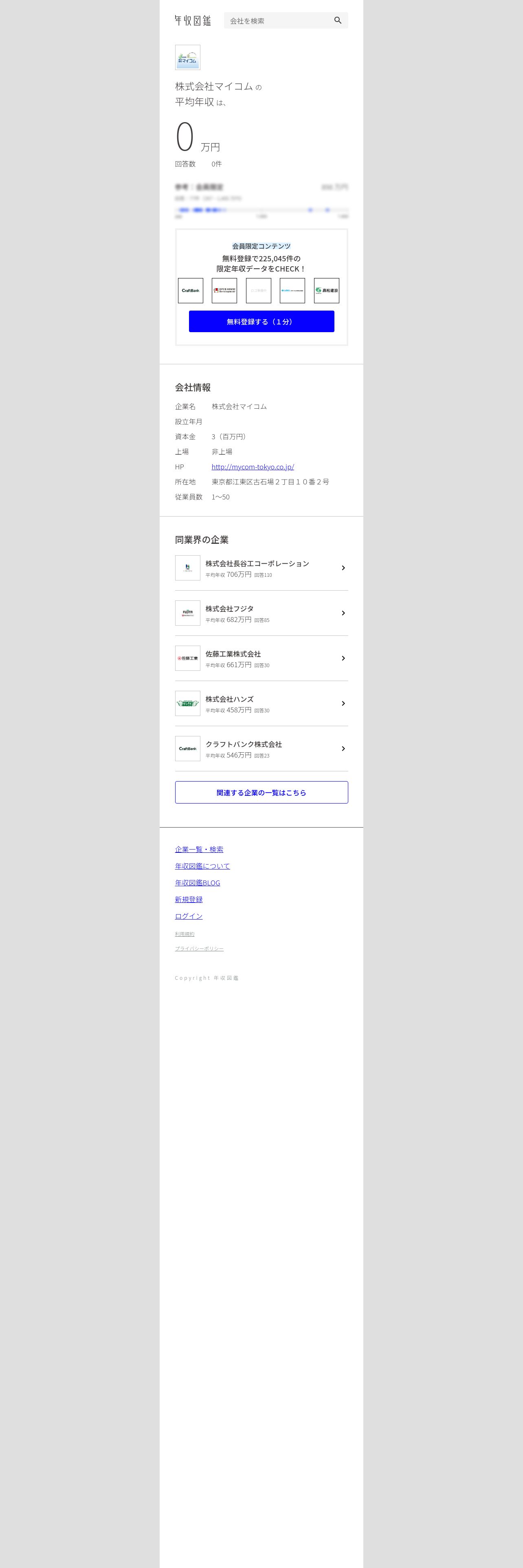The height and width of the screenshot is (1568, 523).
Task: Open 佐藤工業株式会社 company entry
Action: [x=261, y=658]
